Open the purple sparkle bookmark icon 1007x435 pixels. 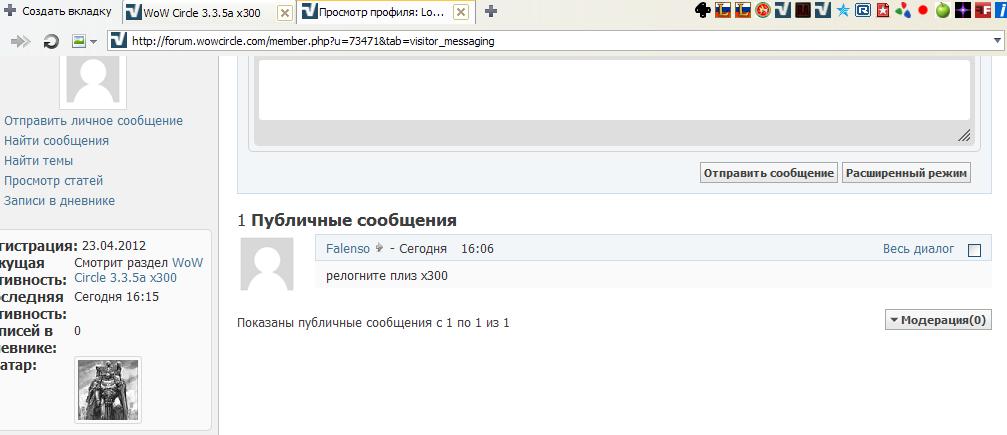961,11
